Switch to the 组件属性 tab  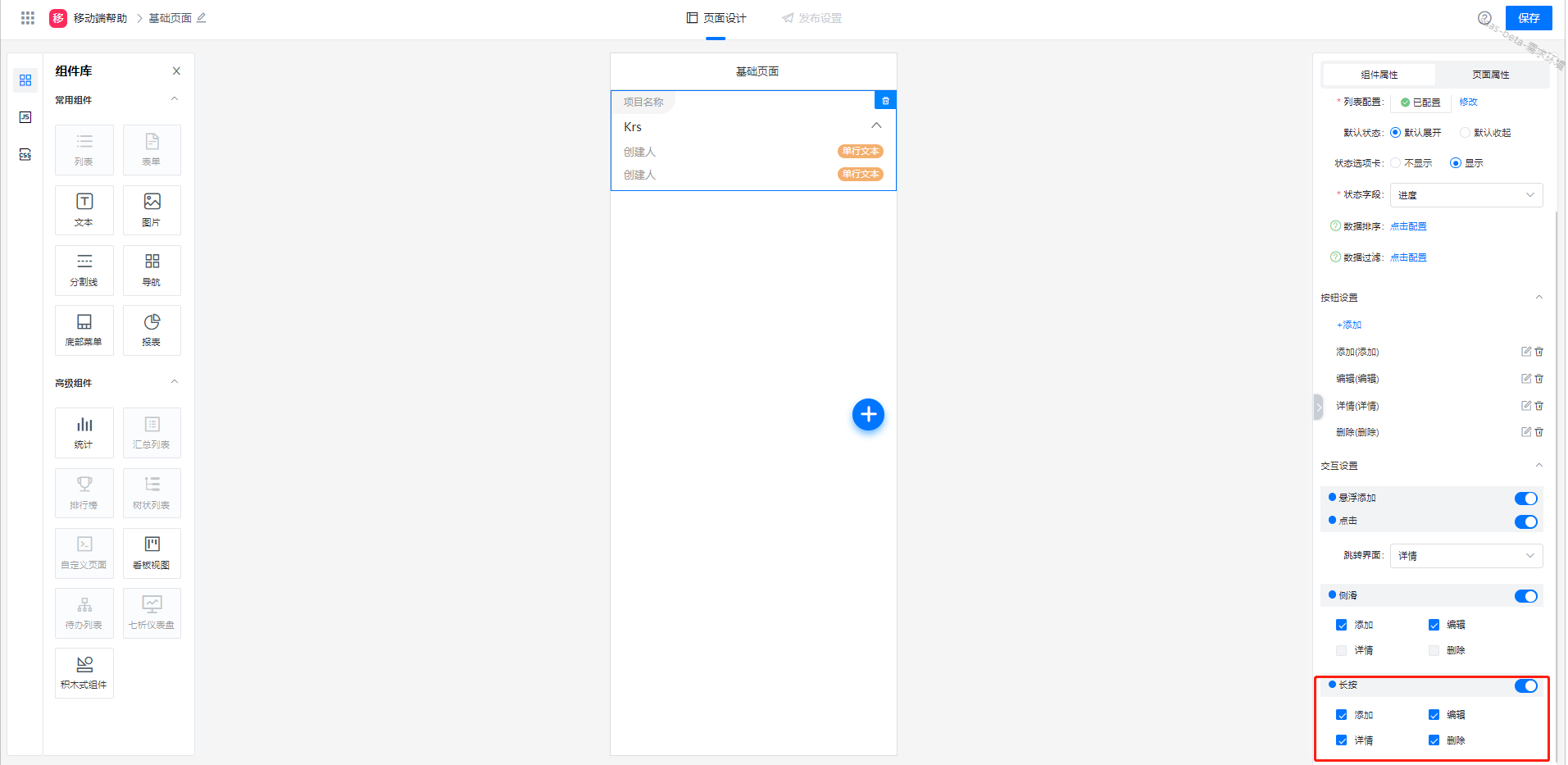[x=1379, y=75]
